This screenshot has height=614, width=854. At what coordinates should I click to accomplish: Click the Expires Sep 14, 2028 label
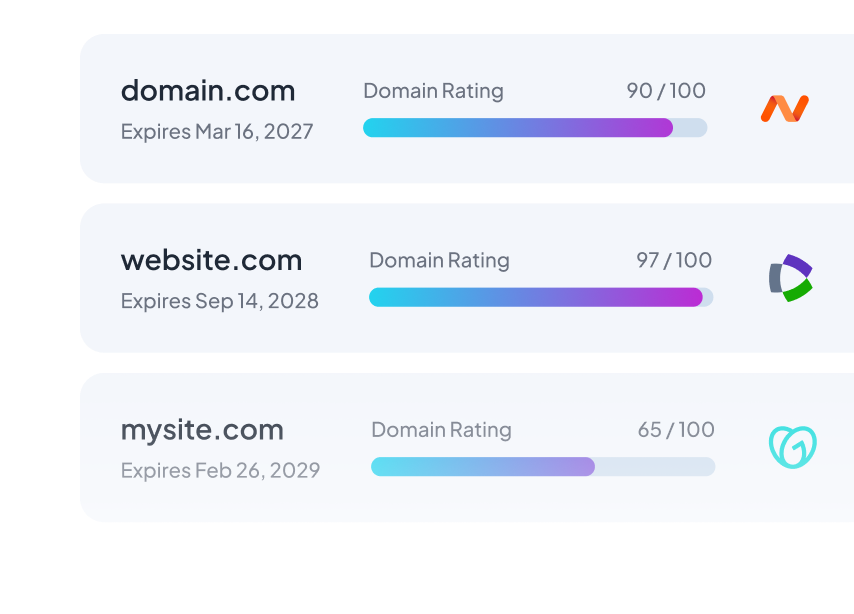(219, 300)
